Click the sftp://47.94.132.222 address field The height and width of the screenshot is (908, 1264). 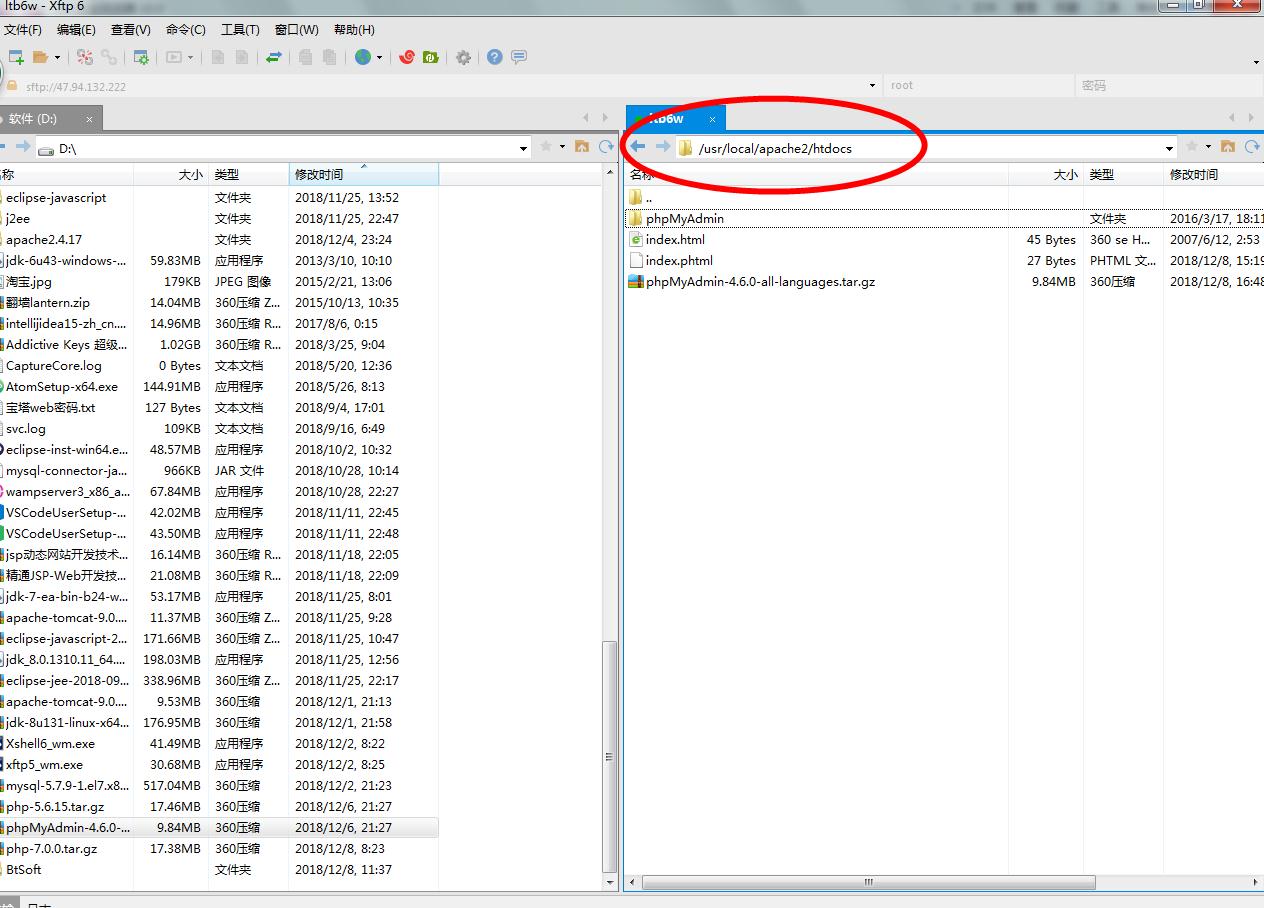440,86
